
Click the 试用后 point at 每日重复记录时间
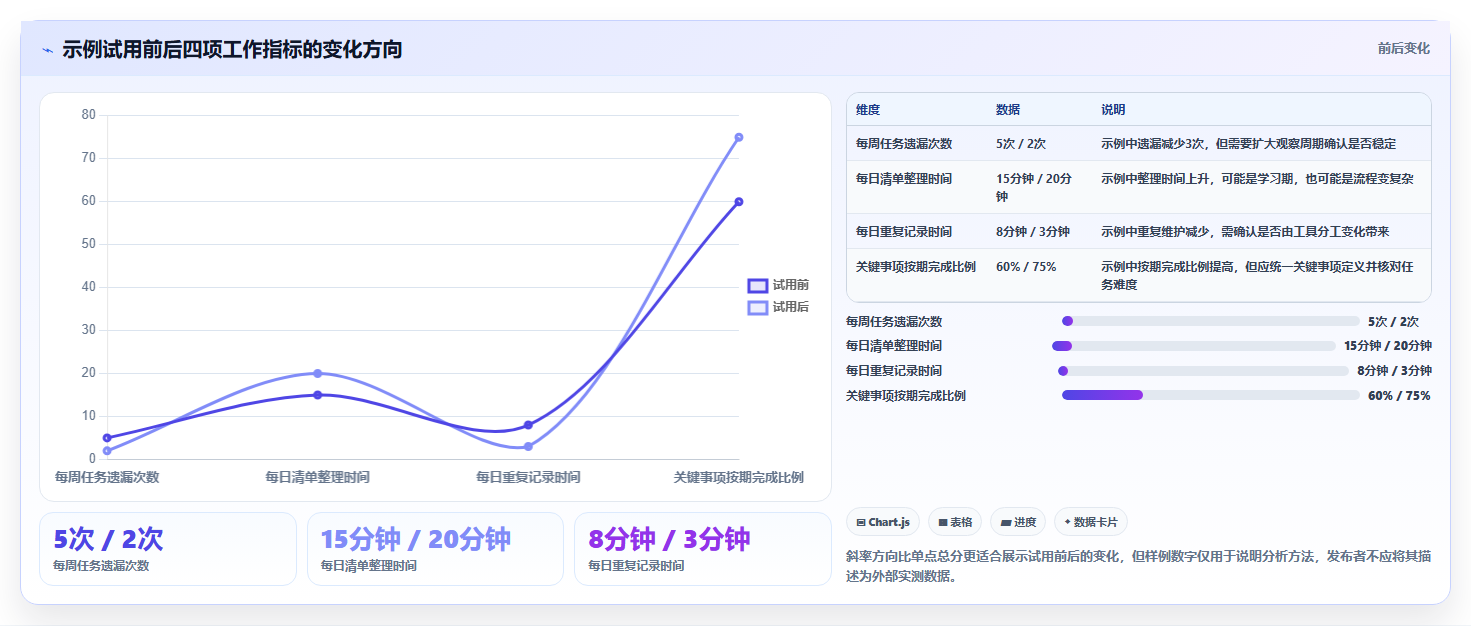coord(528,446)
